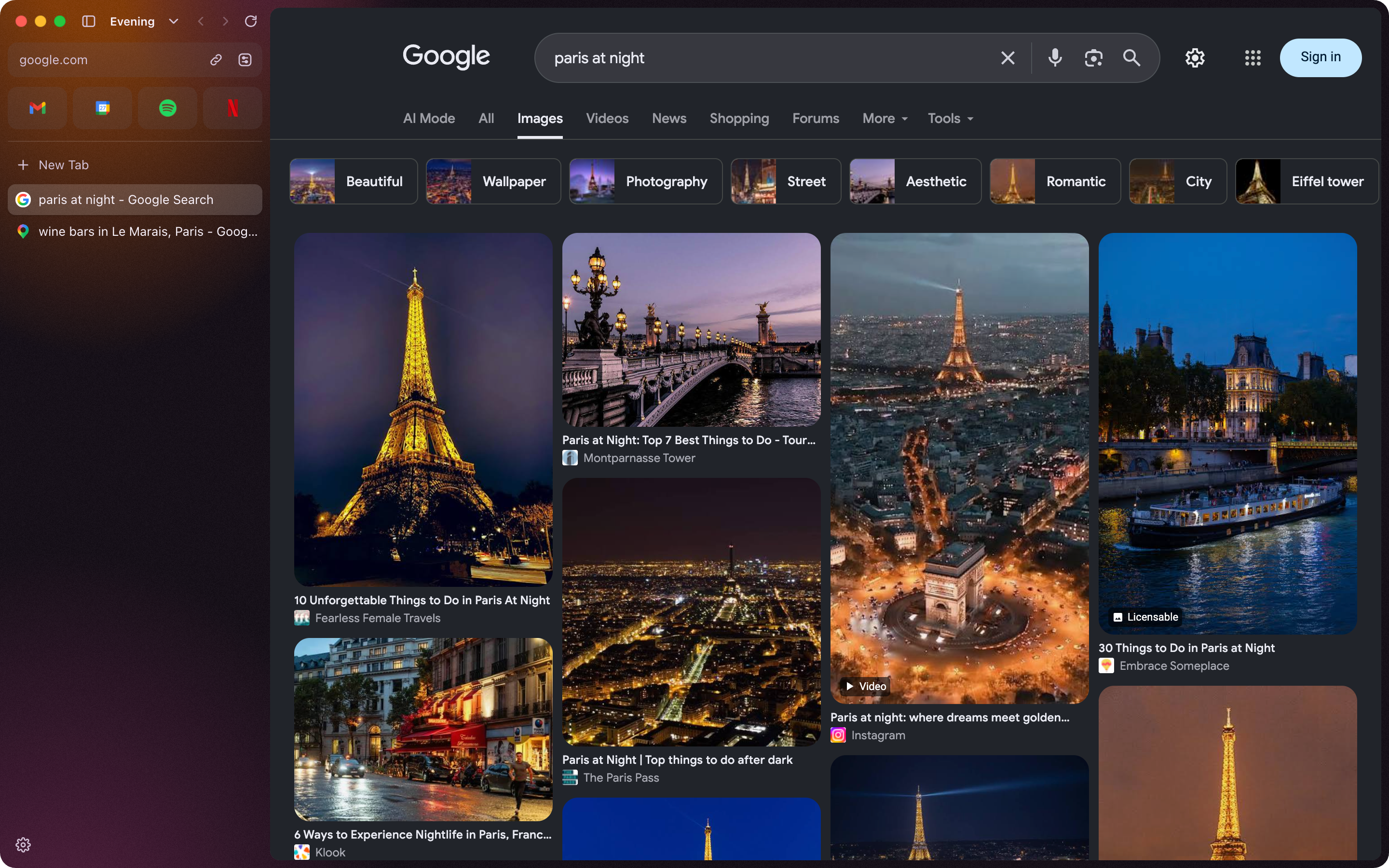1389x868 pixels.
Task: Clear the search query with the X
Action: [1008, 57]
